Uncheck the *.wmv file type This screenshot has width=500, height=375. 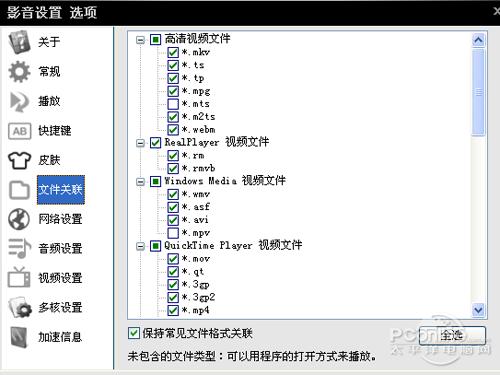173,194
